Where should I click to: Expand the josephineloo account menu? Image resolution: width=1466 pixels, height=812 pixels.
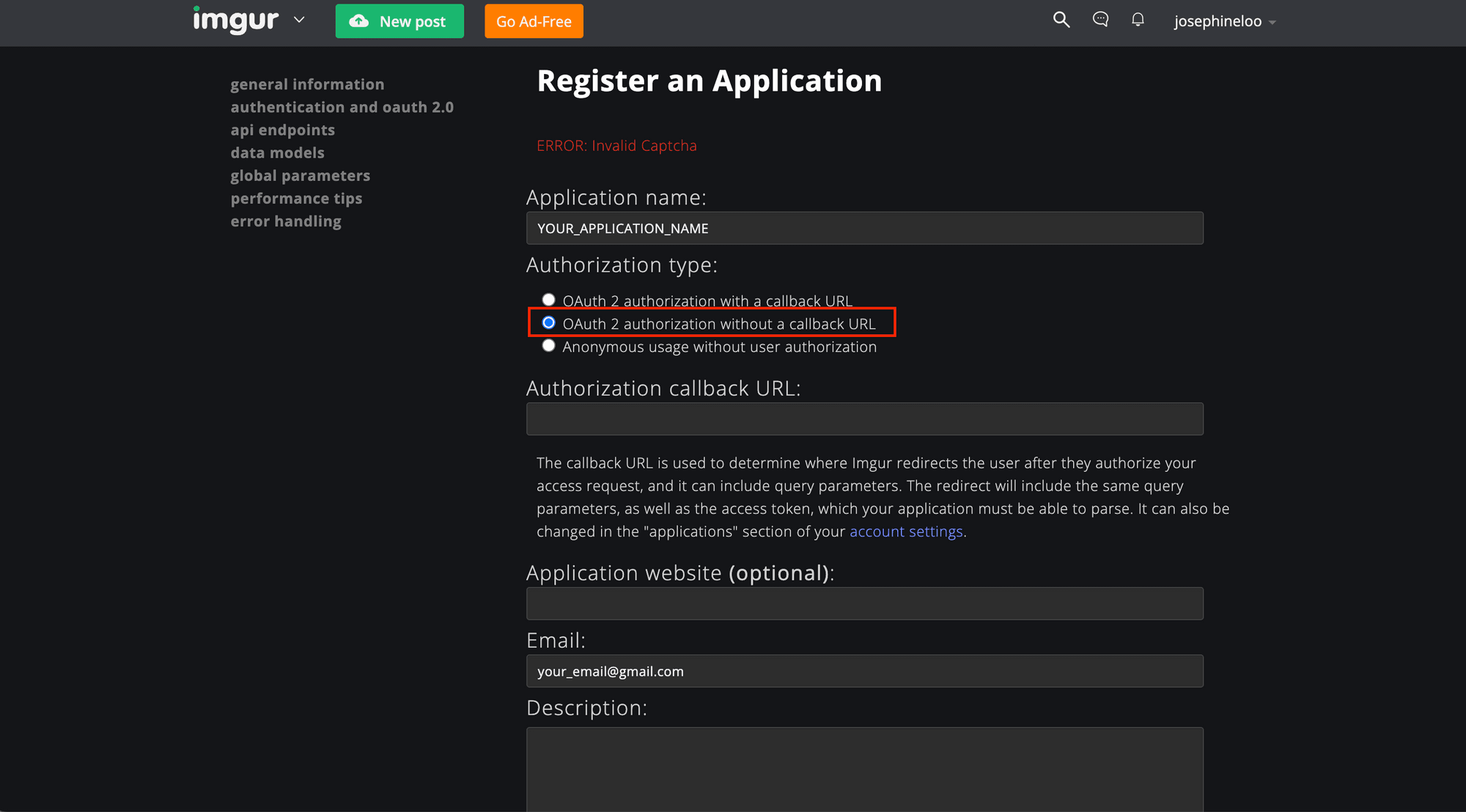click(x=1224, y=21)
